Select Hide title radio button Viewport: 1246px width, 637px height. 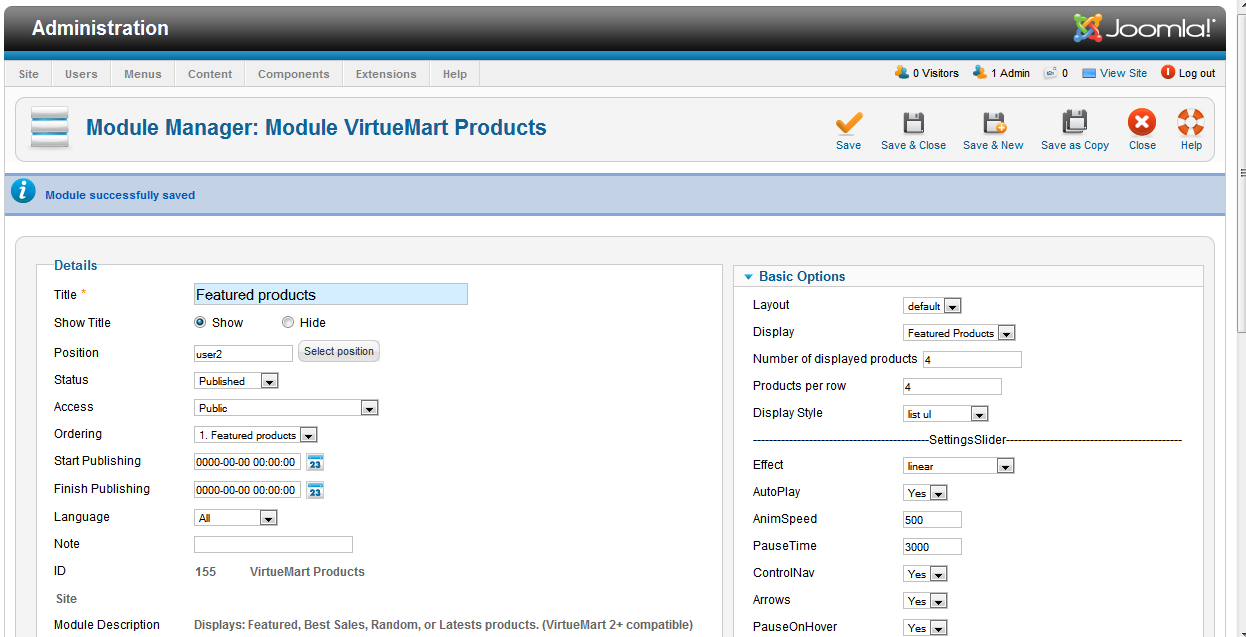click(x=288, y=323)
